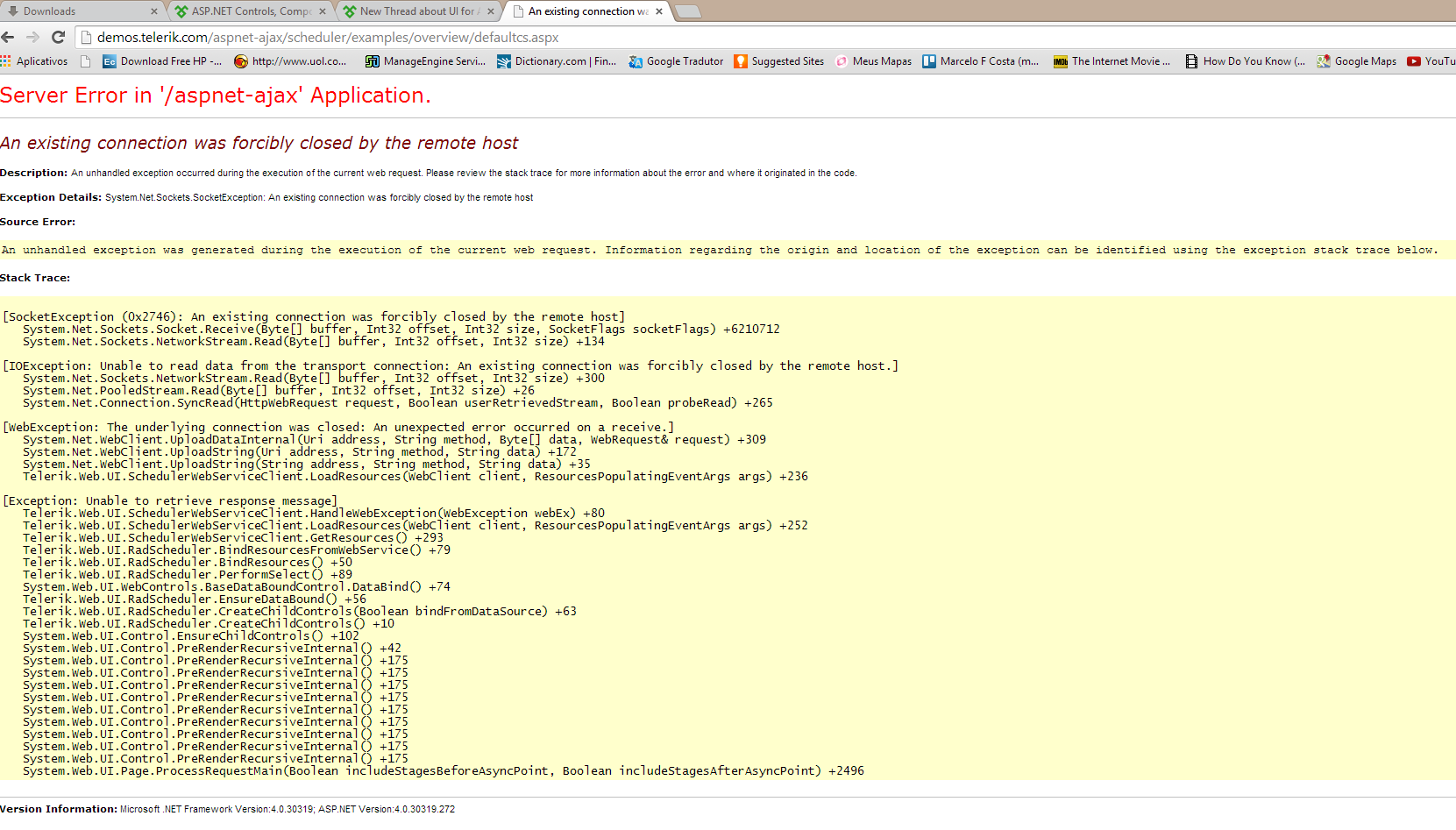Open the Dictionary.com bookmark
The image size is (1456, 830).
pyautogui.click(x=557, y=61)
